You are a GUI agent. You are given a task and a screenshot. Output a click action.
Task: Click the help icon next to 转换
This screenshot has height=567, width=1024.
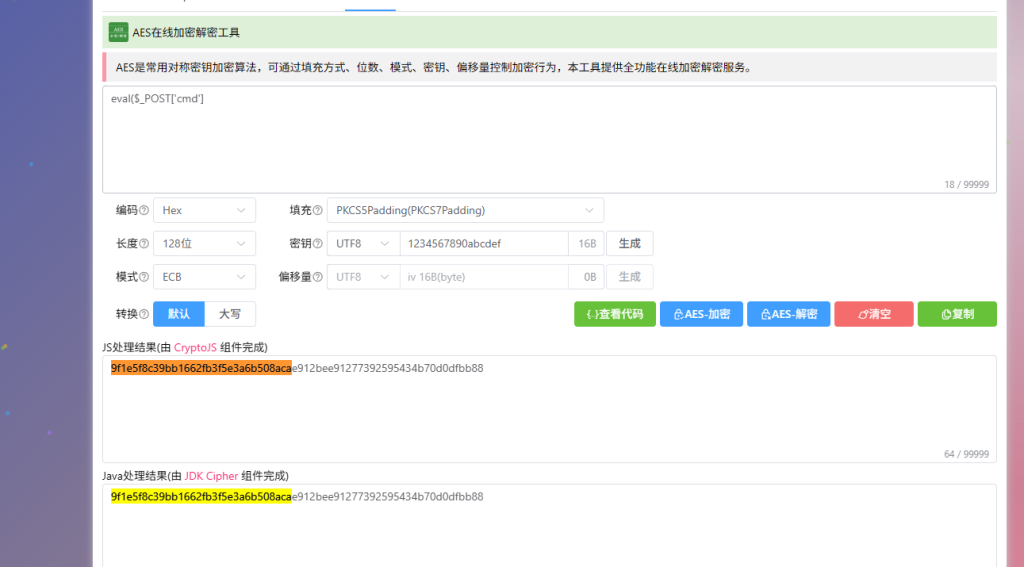pos(144,314)
